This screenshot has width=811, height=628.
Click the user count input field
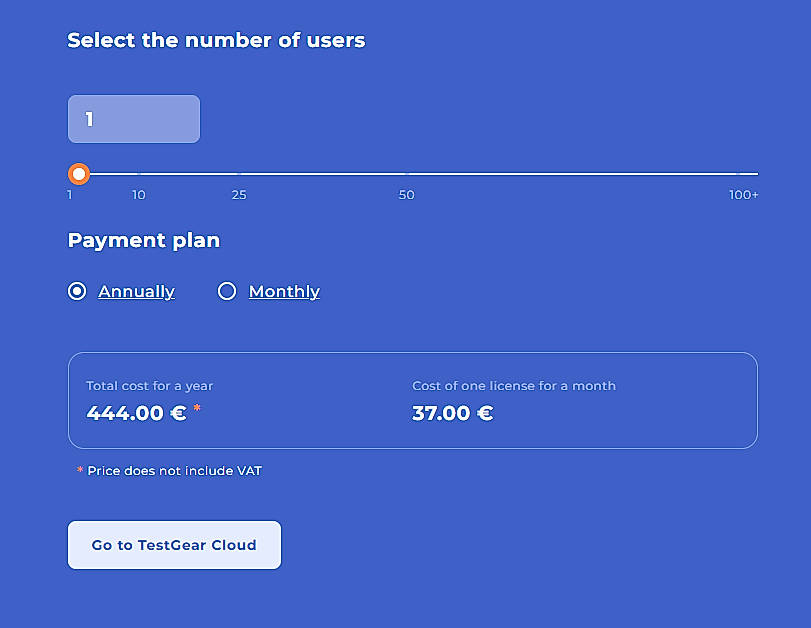(x=133, y=118)
